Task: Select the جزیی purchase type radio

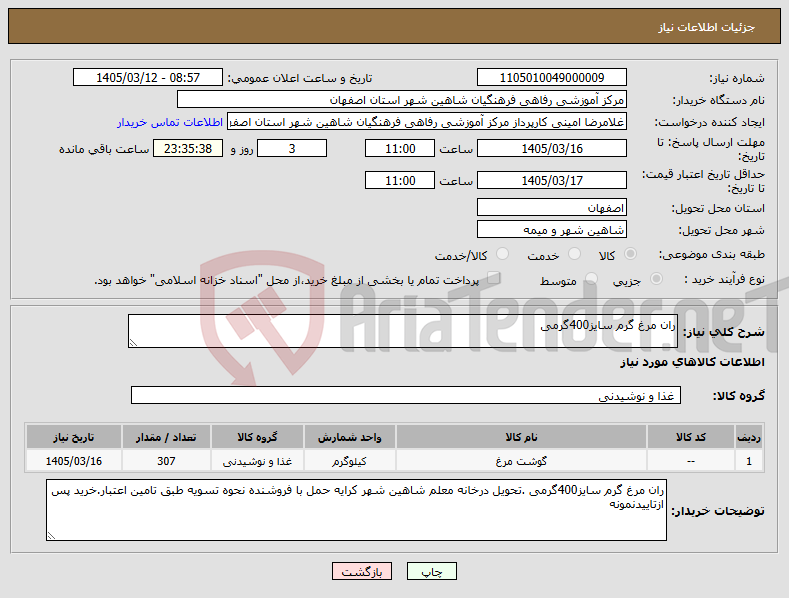Action: coord(656,278)
